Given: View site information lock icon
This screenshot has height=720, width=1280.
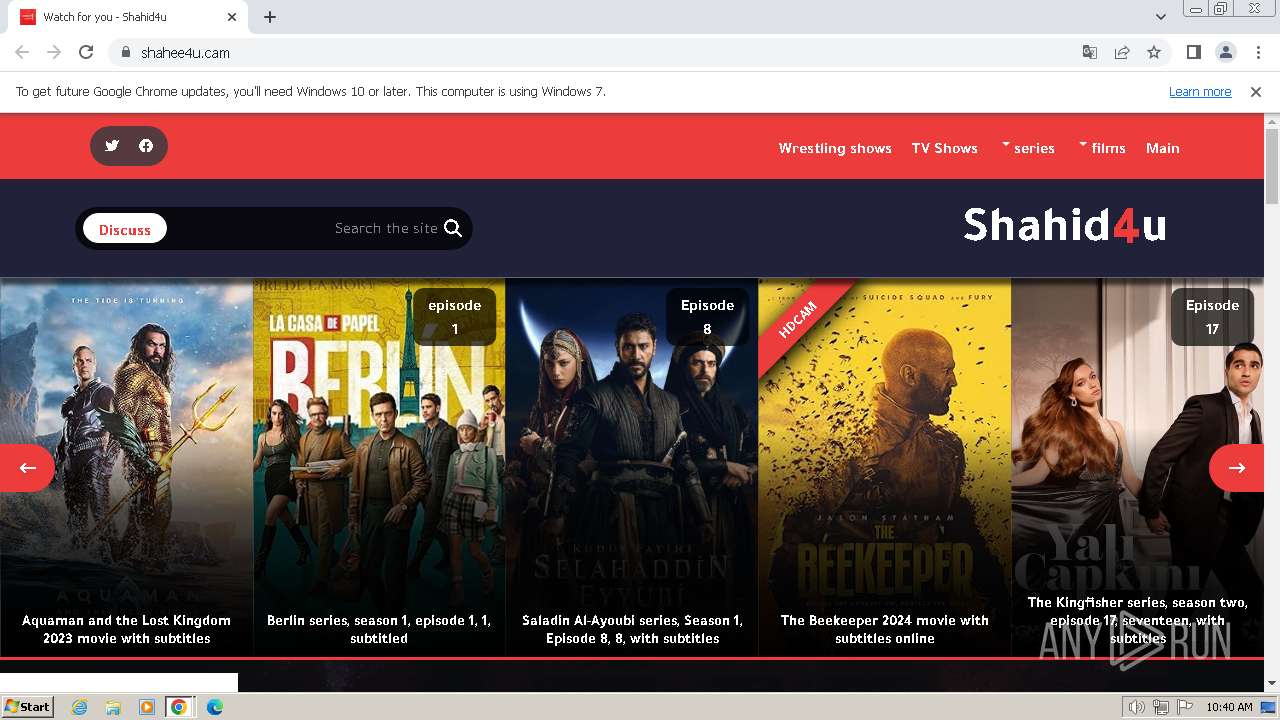Looking at the screenshot, I should tap(126, 52).
